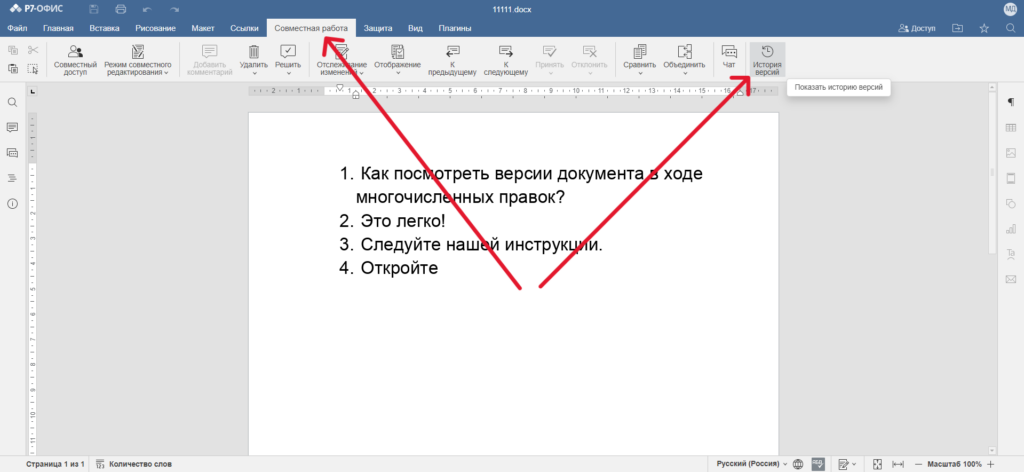Image resolution: width=1024 pixels, height=472 pixels.
Task: Open the Русский (Россия) language dropdown
Action: point(752,464)
